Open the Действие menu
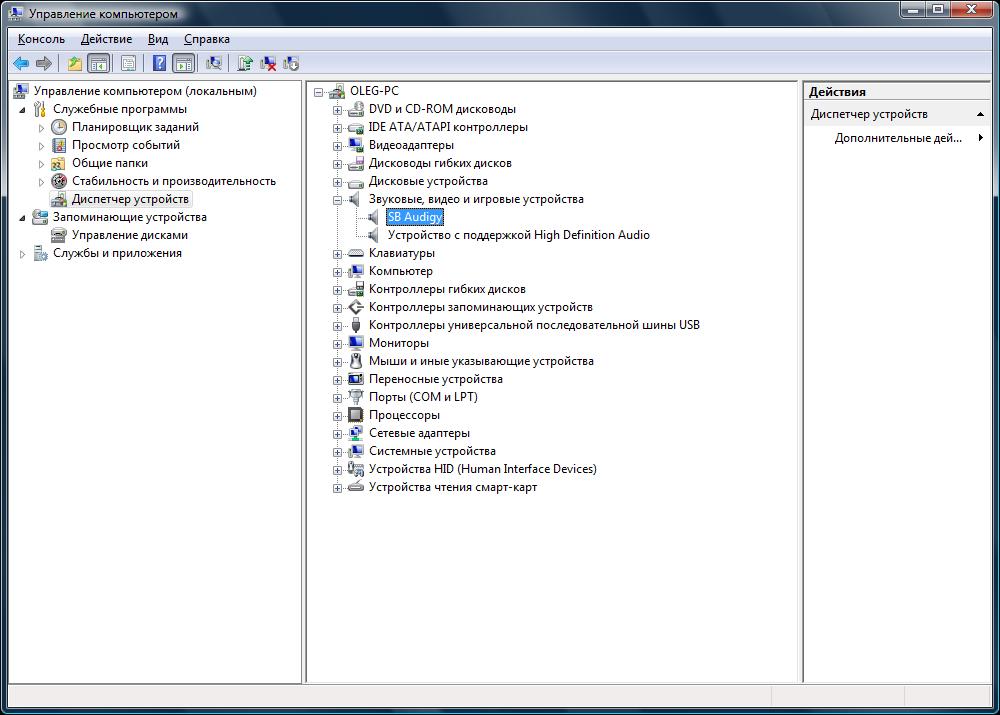This screenshot has width=1000, height=715. pyautogui.click(x=106, y=39)
